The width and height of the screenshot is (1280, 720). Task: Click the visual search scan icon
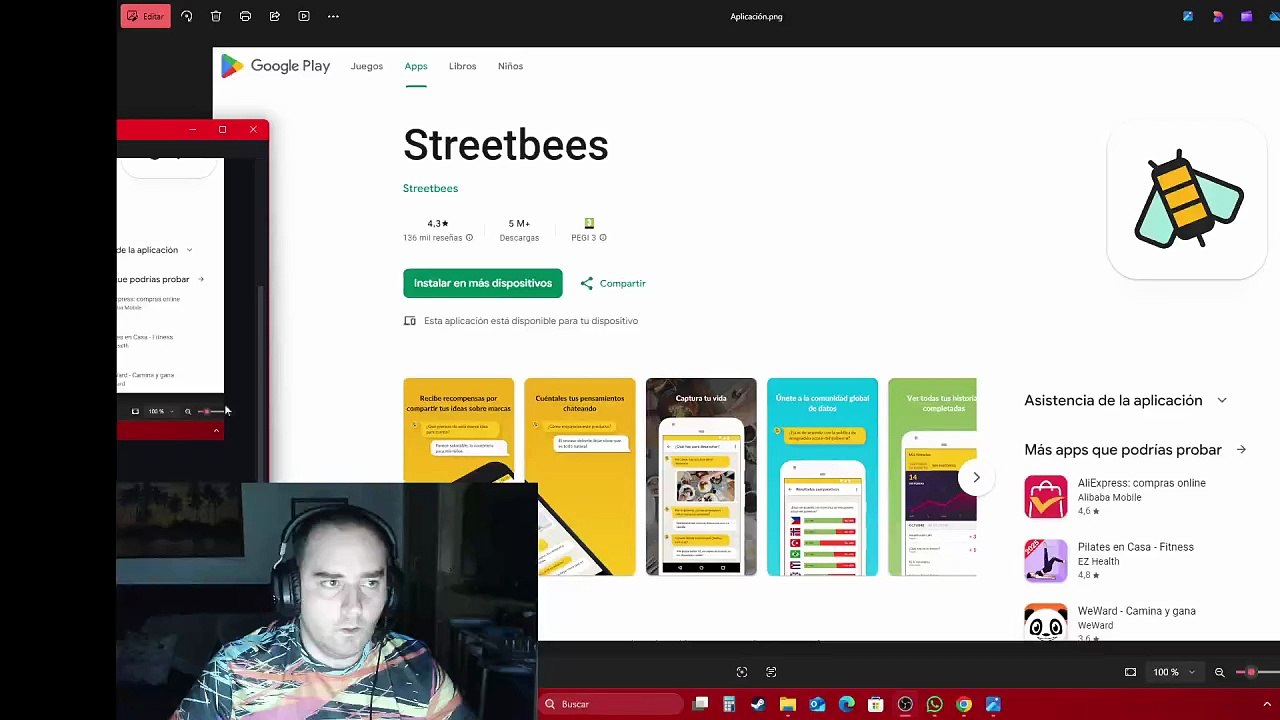click(x=741, y=672)
